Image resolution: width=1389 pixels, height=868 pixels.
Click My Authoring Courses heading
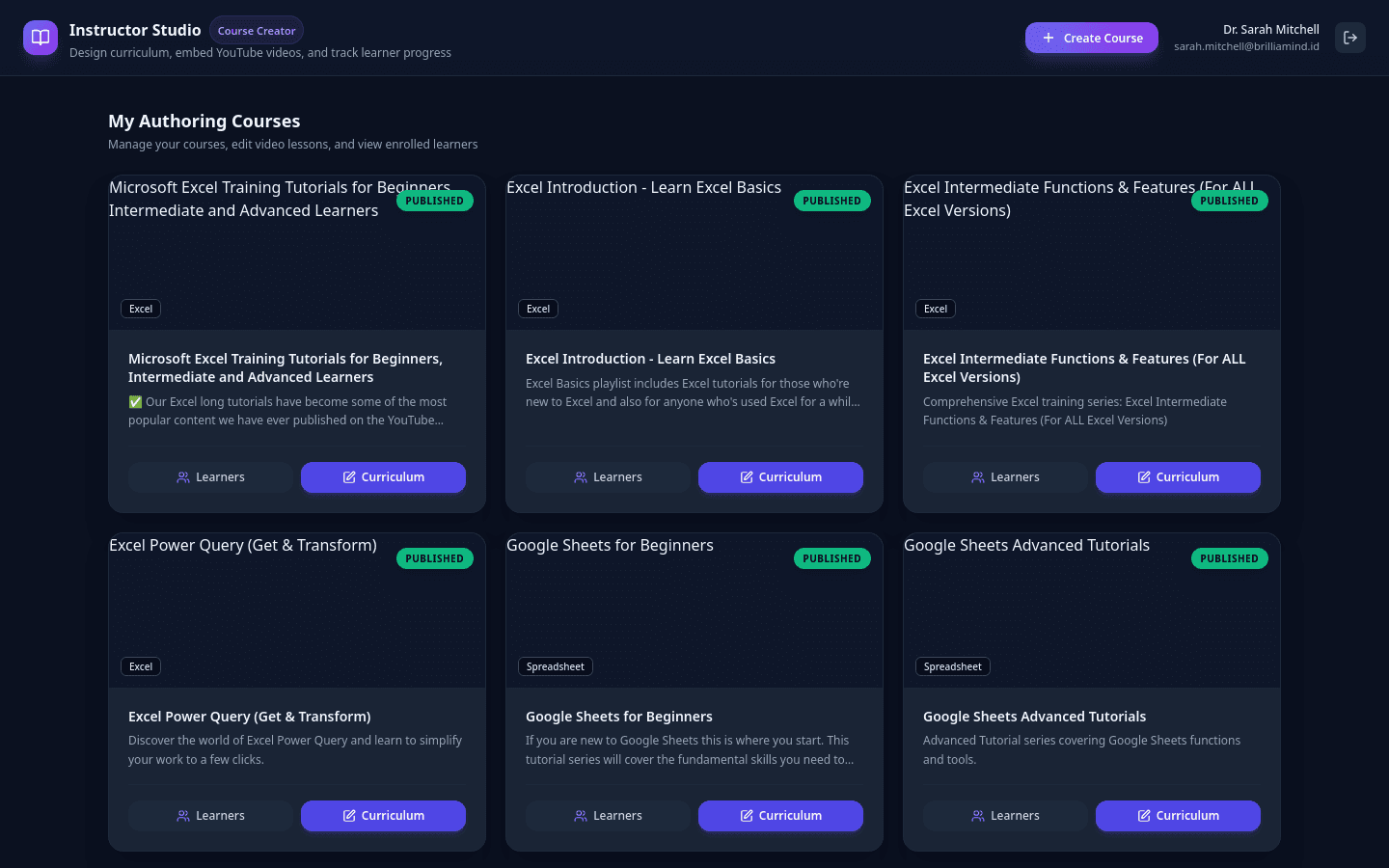click(204, 122)
